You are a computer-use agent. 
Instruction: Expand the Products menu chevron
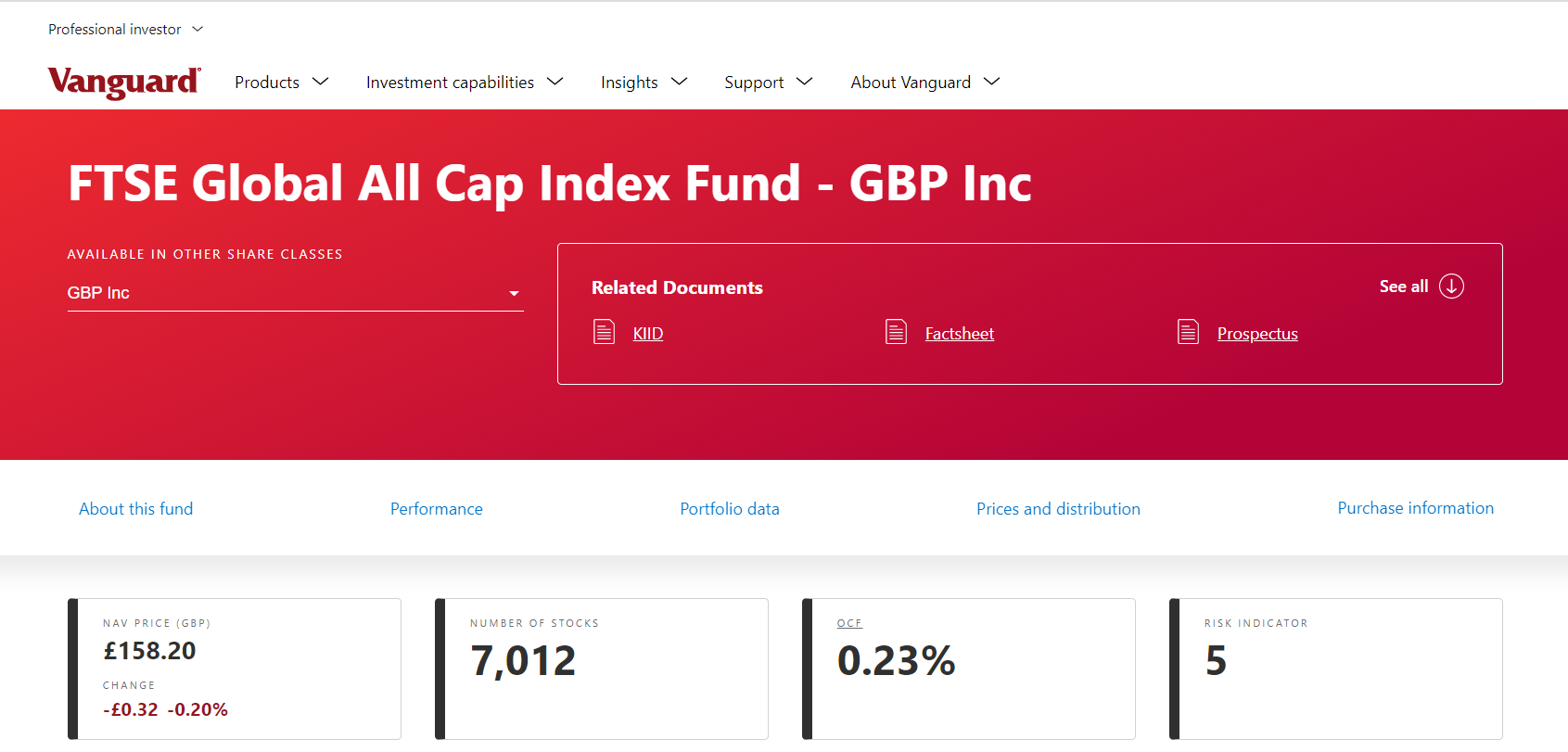click(321, 82)
